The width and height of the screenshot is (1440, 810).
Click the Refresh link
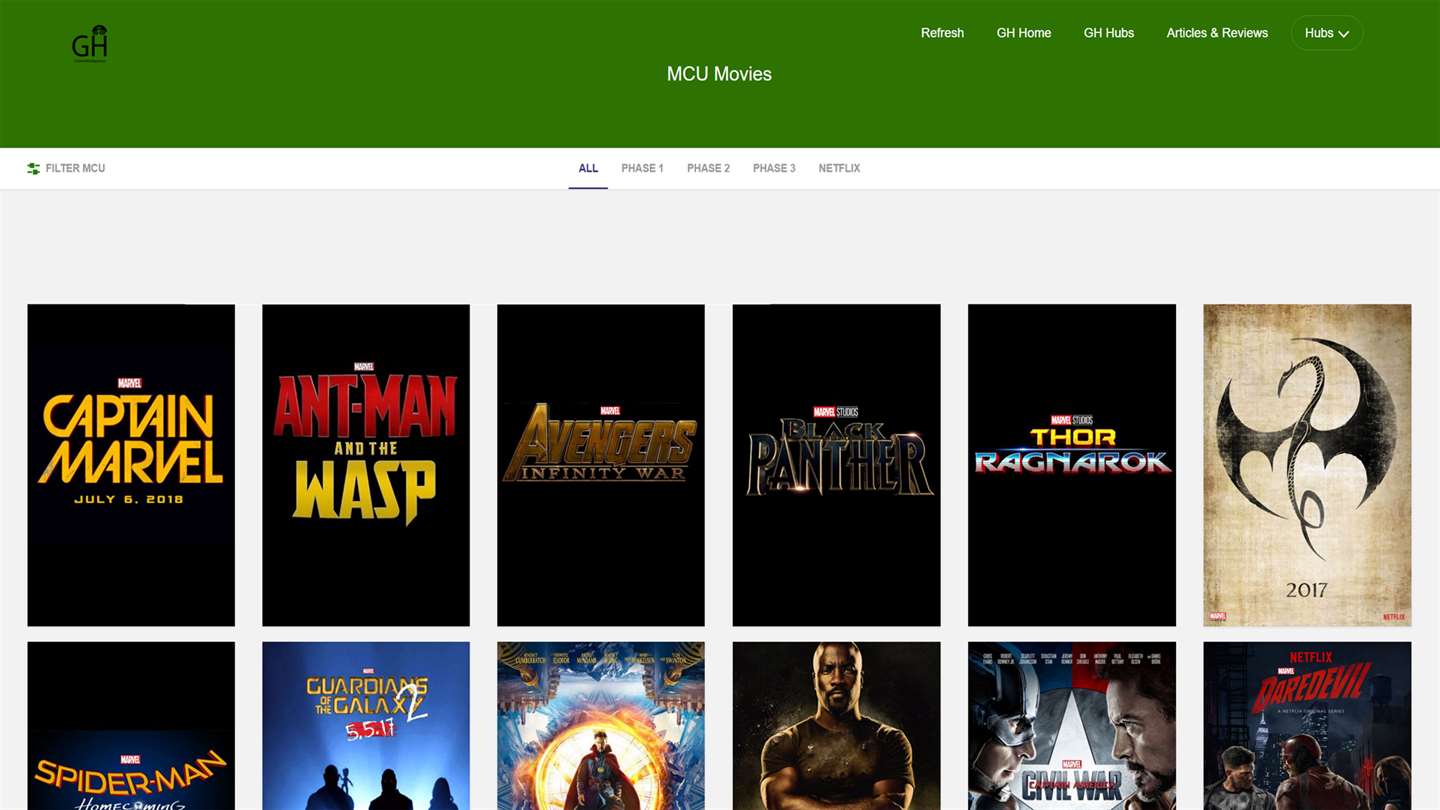click(x=942, y=33)
